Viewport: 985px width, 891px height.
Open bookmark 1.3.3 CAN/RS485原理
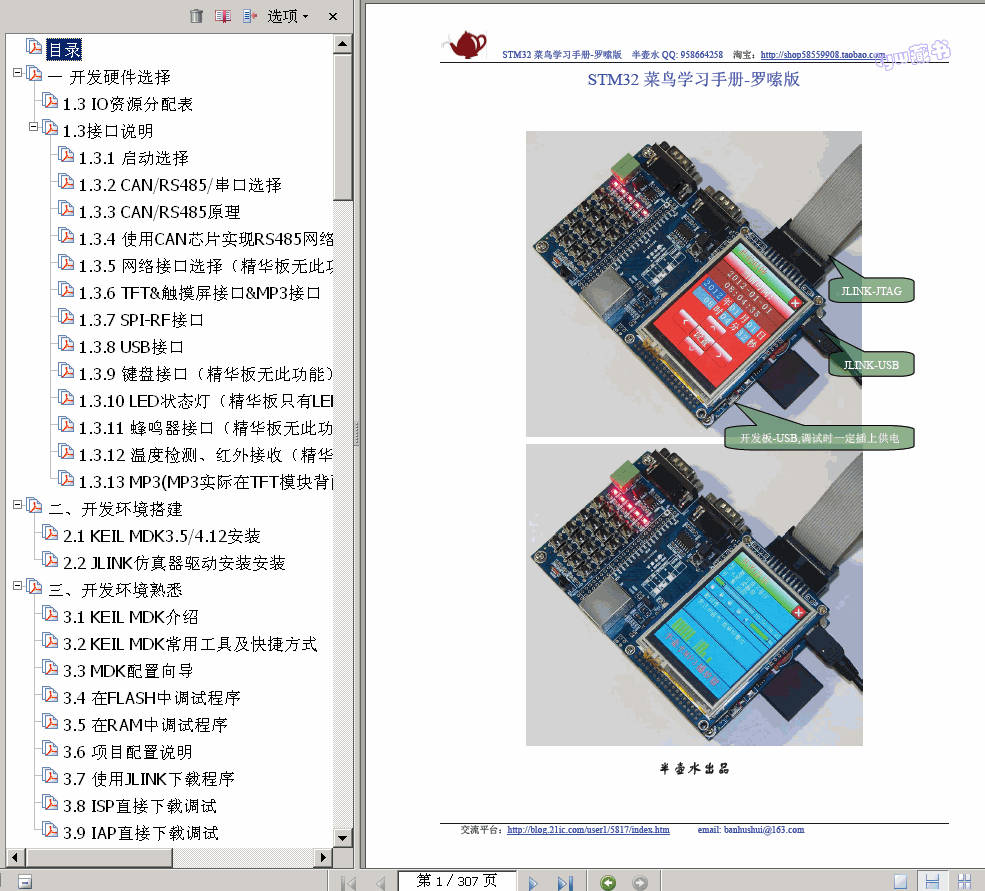(159, 212)
